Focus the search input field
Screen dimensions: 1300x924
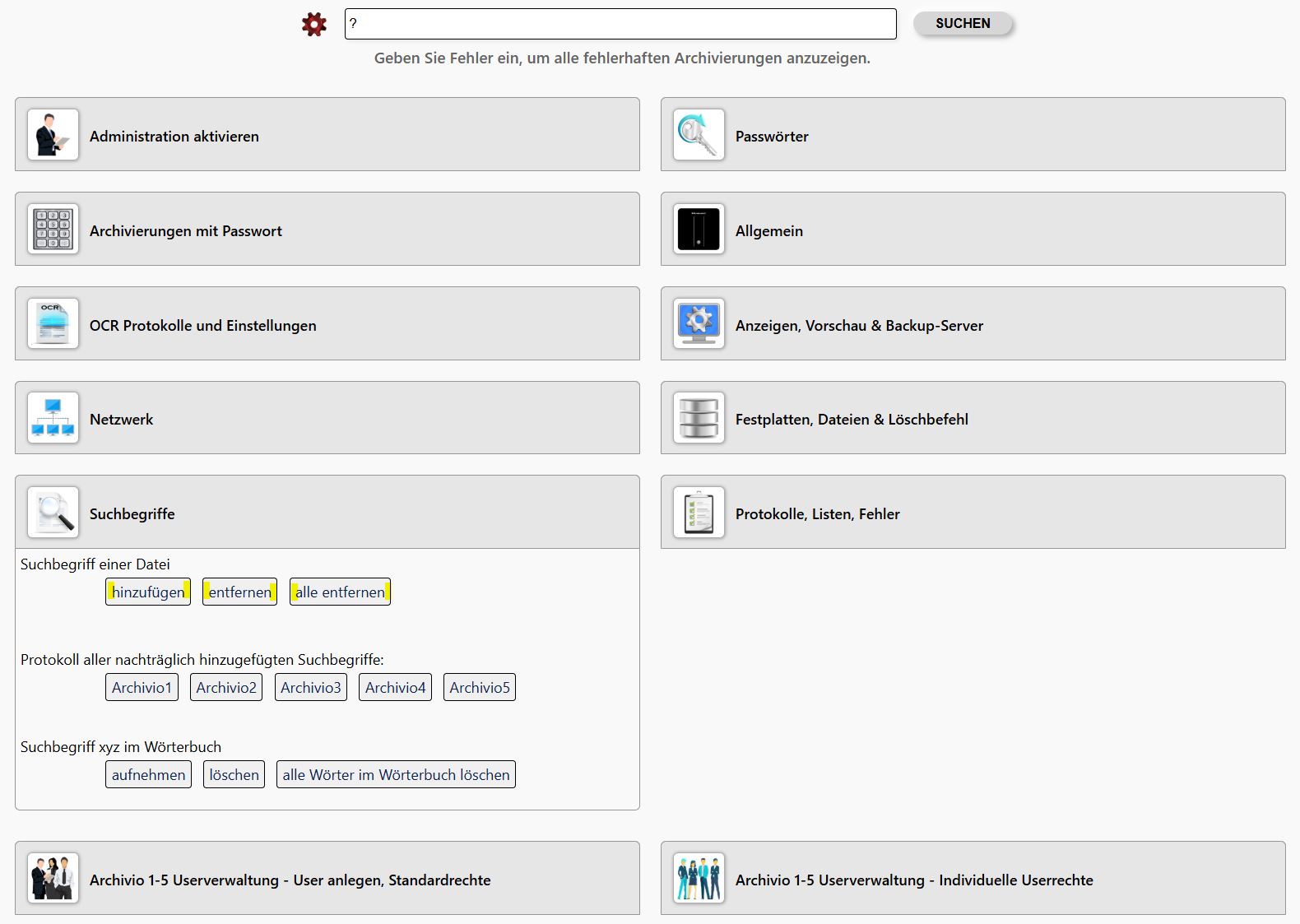tap(620, 24)
